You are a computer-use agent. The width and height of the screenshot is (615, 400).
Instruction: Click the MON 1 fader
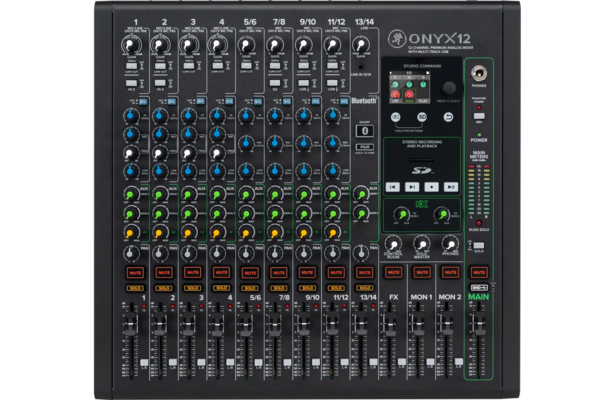point(418,322)
